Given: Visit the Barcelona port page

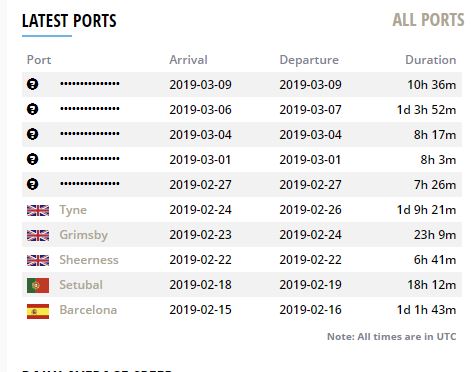Looking at the screenshot, I should [88, 310].
